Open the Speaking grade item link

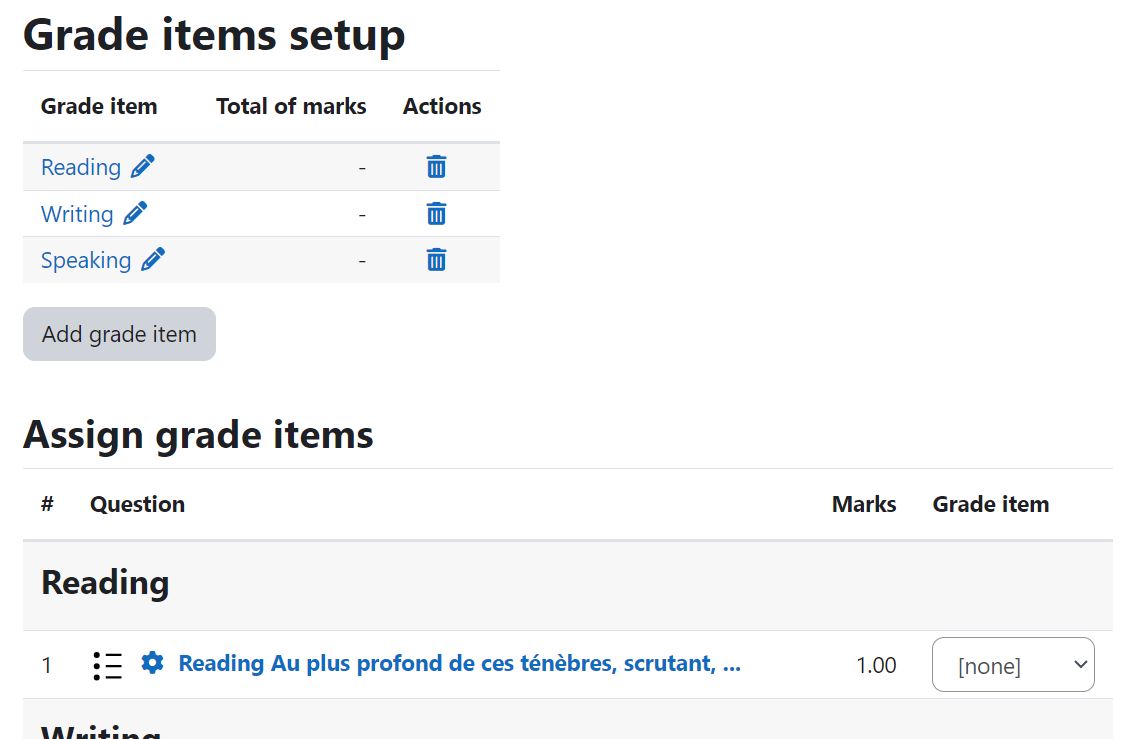86,260
